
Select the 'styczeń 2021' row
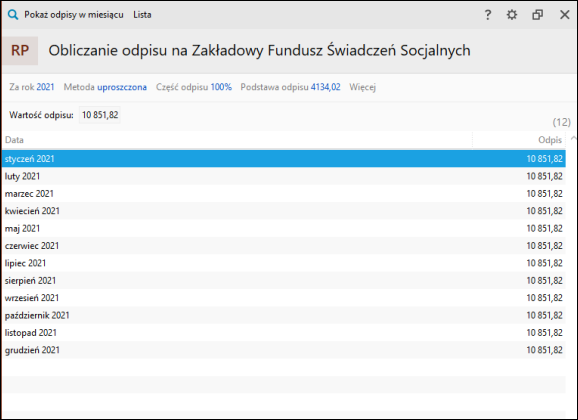(x=284, y=159)
